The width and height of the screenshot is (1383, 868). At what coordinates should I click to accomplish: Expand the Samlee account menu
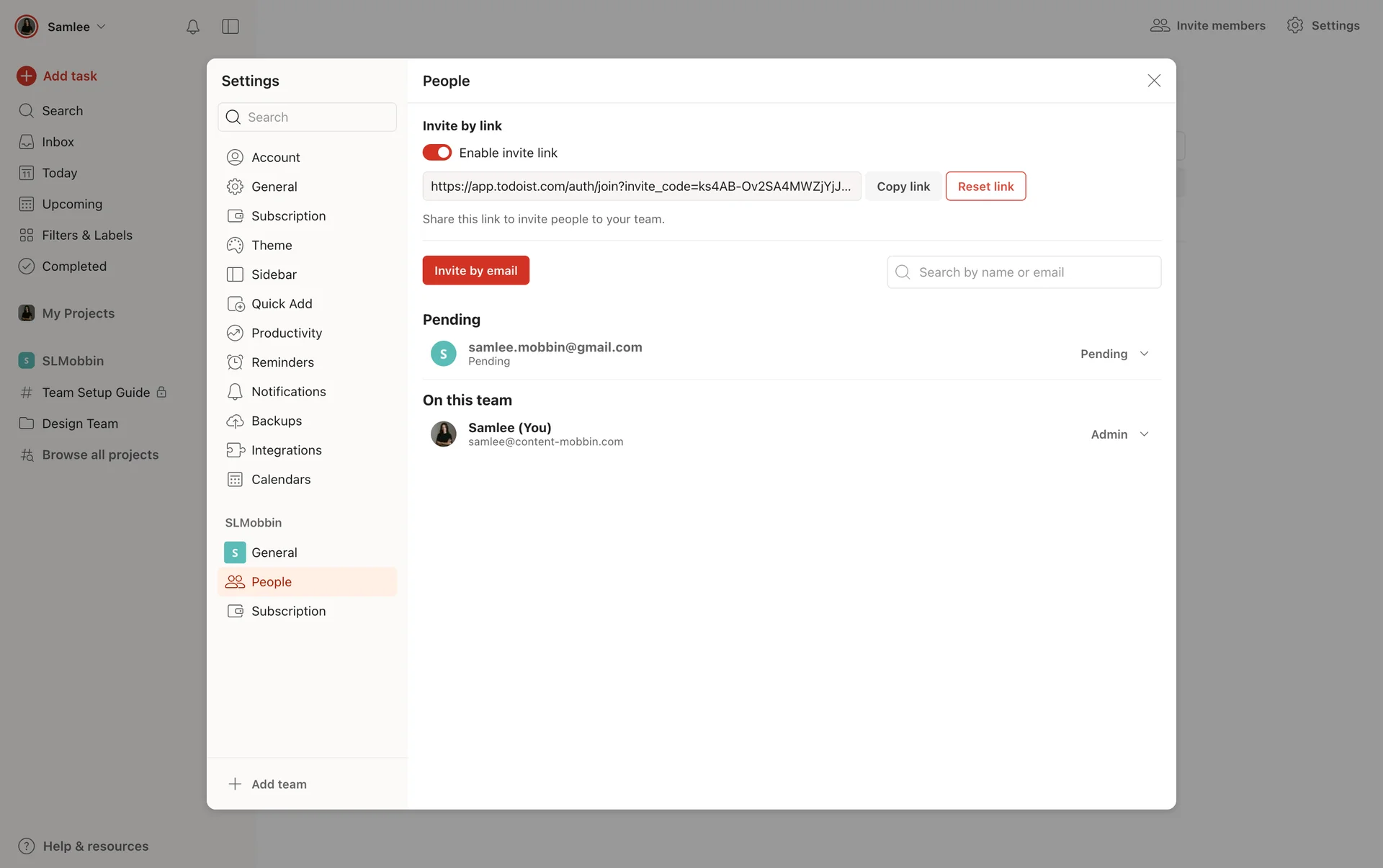pyautogui.click(x=76, y=27)
